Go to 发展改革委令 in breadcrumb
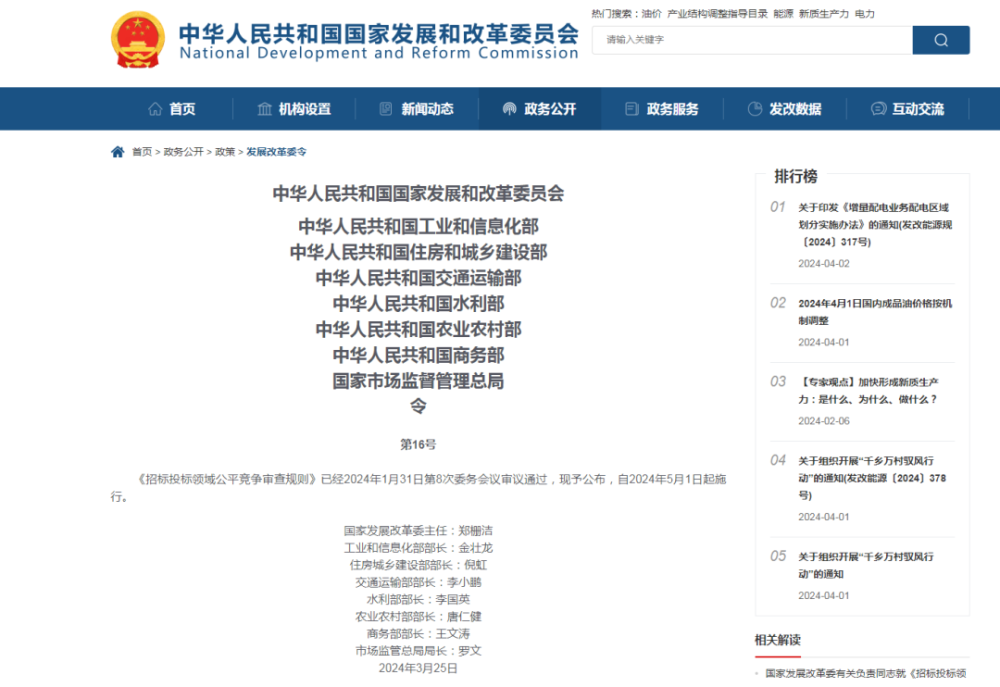 coord(276,152)
